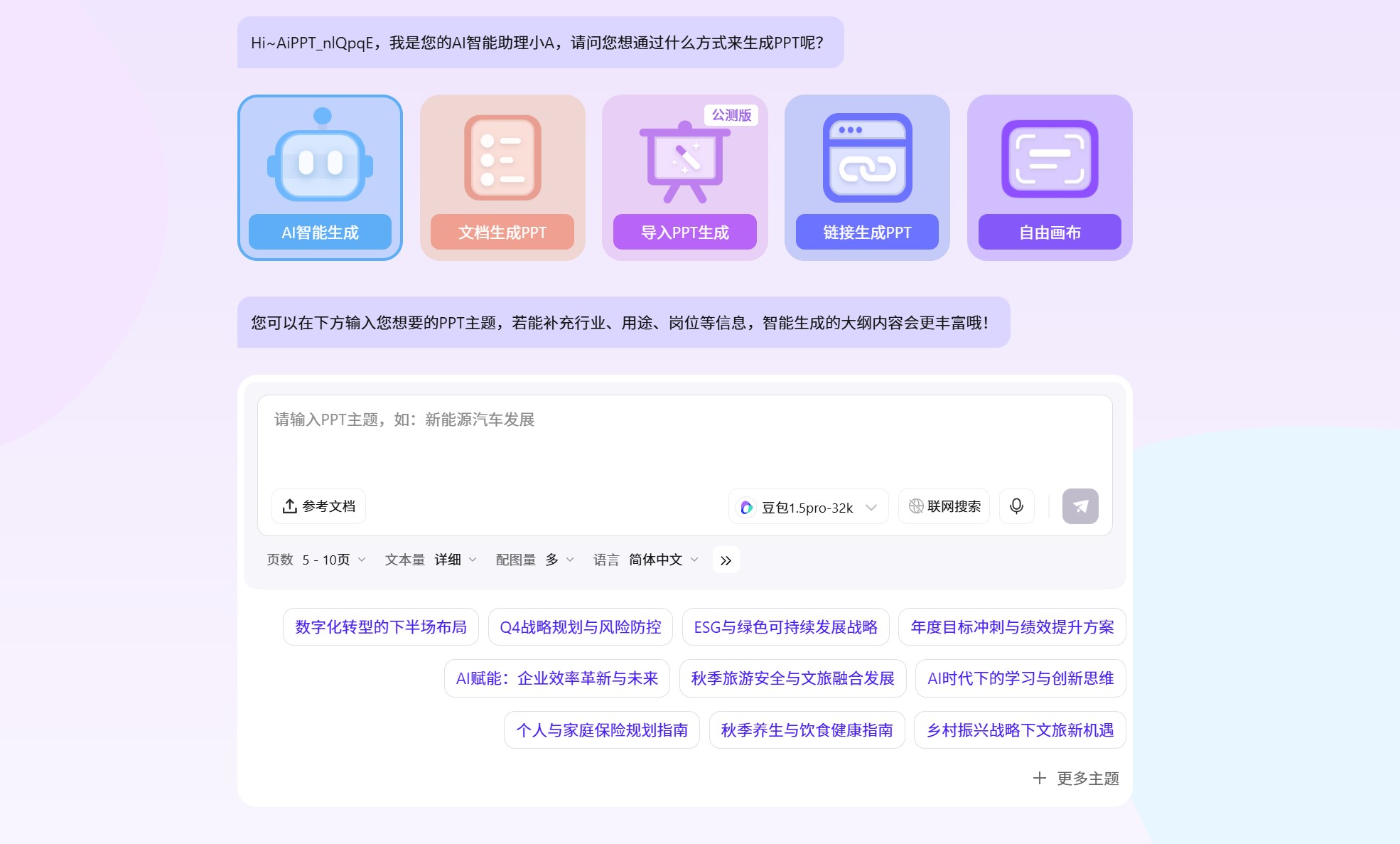1400x844 pixels.
Task: Click the paper plane send icon
Action: (x=1080, y=506)
